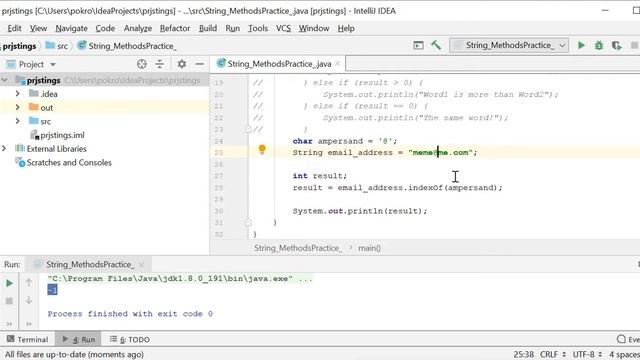The height and width of the screenshot is (360, 640).
Task: Click the yellow intention lightbulb on line 25
Action: 262,149
